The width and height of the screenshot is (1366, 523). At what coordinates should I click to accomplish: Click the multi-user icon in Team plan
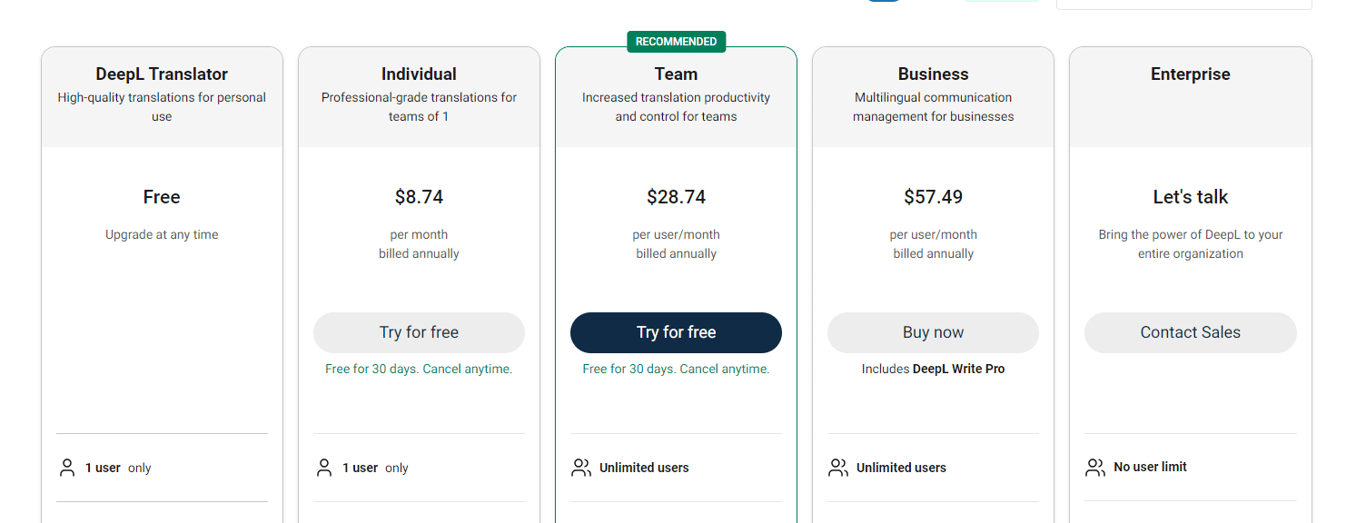click(581, 467)
